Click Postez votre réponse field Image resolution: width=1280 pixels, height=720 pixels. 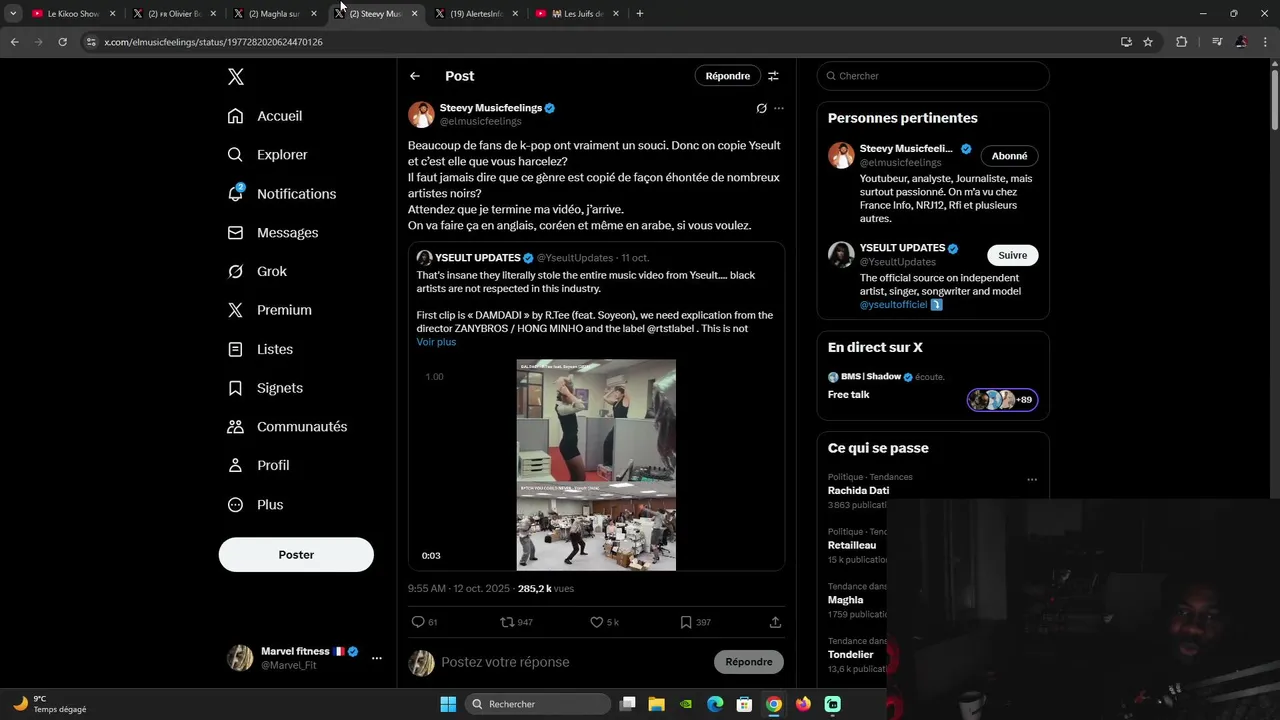point(573,662)
